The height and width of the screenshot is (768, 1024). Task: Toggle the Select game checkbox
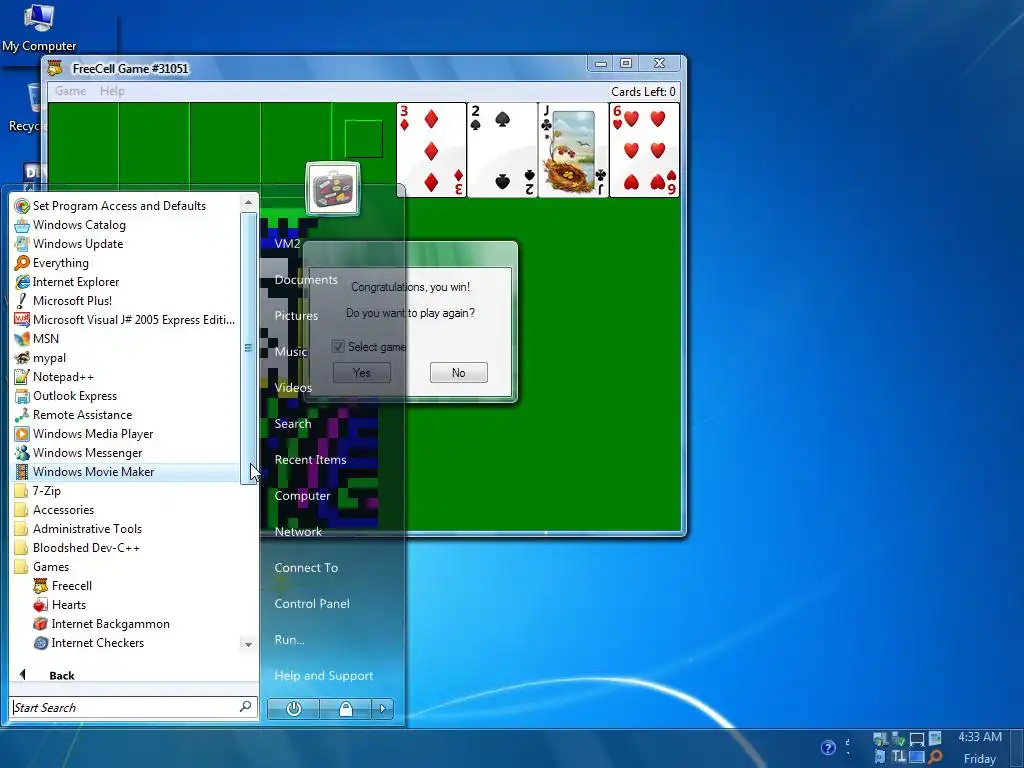(x=338, y=347)
